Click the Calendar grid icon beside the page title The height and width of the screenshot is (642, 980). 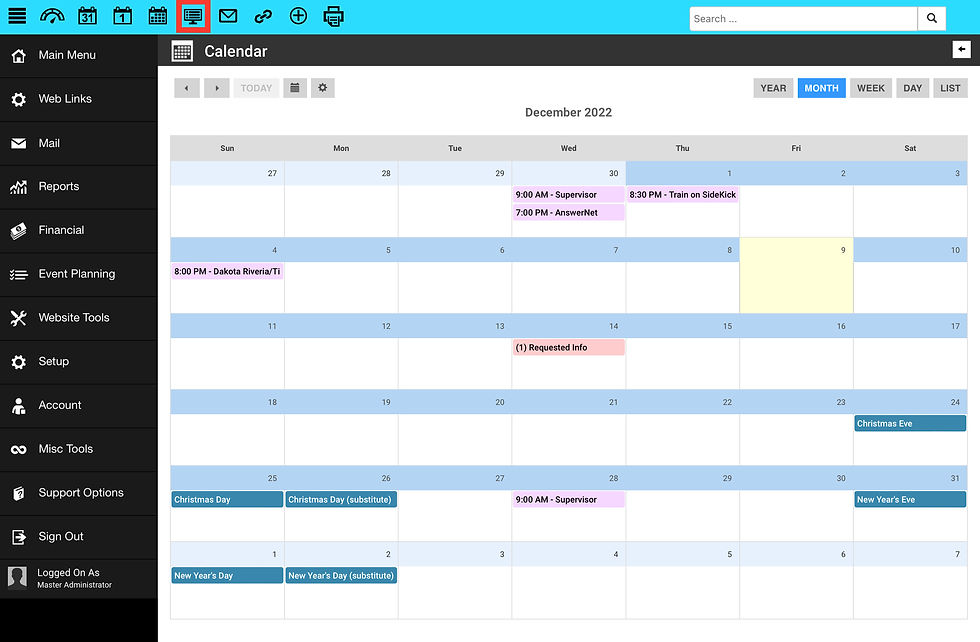pyautogui.click(x=182, y=51)
